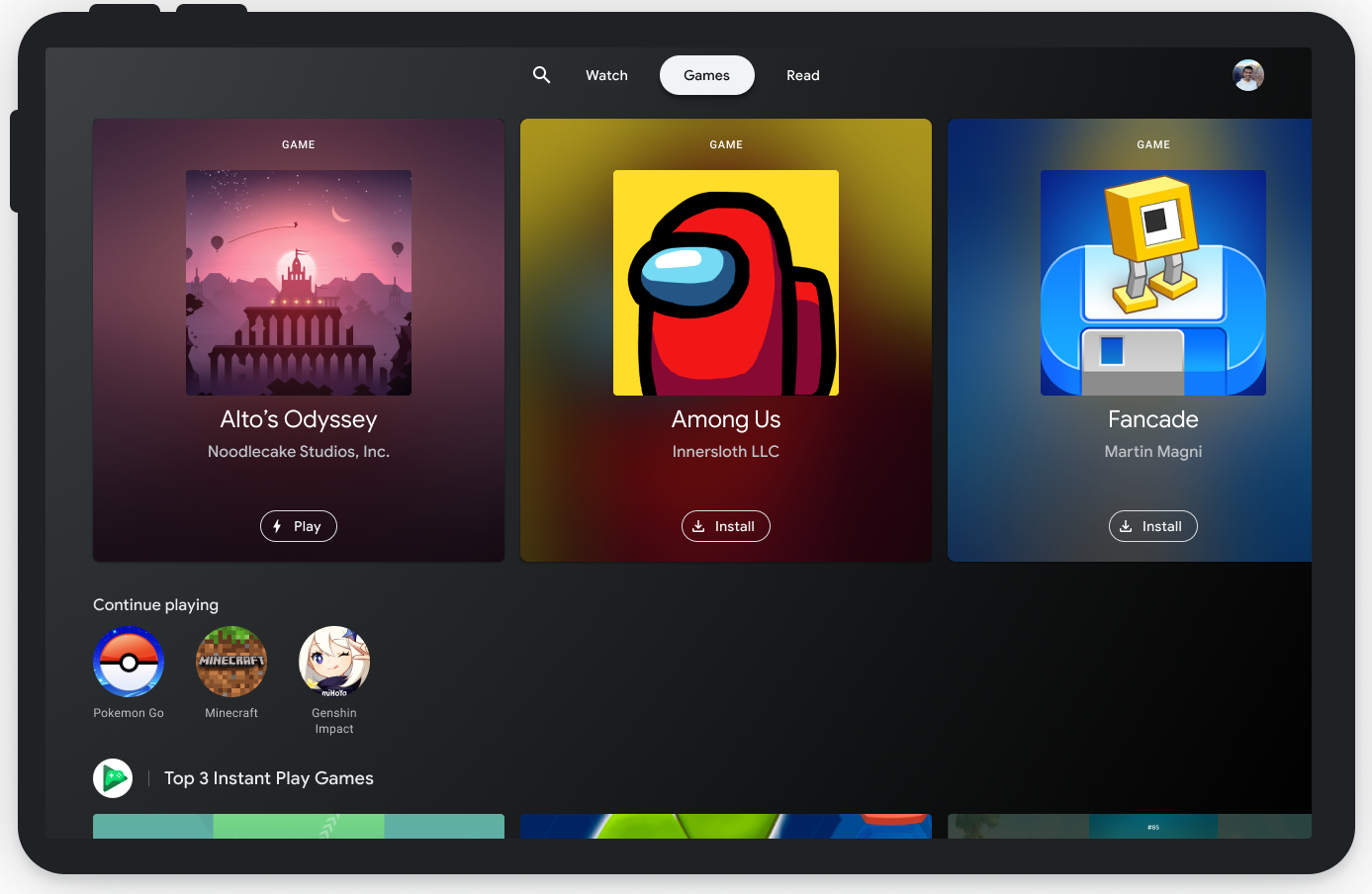This screenshot has width=1372, height=894.
Task: Open the search magnifier icon
Action: click(x=541, y=75)
